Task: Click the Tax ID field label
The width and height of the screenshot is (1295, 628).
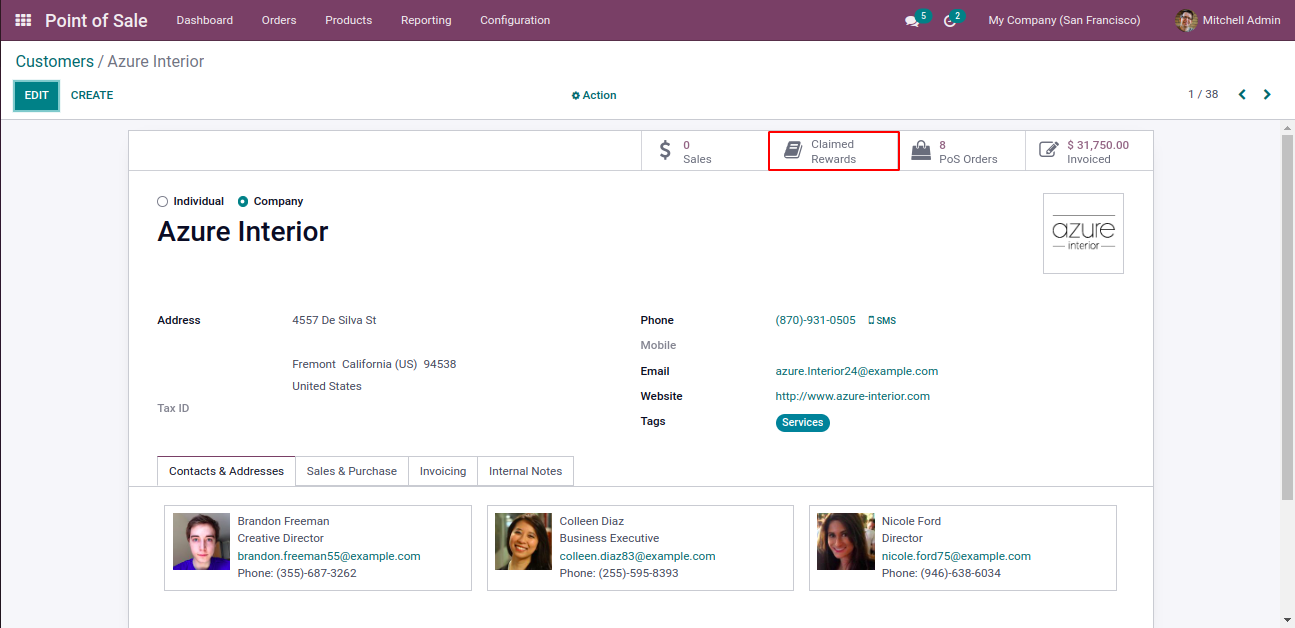Action: 173,409
